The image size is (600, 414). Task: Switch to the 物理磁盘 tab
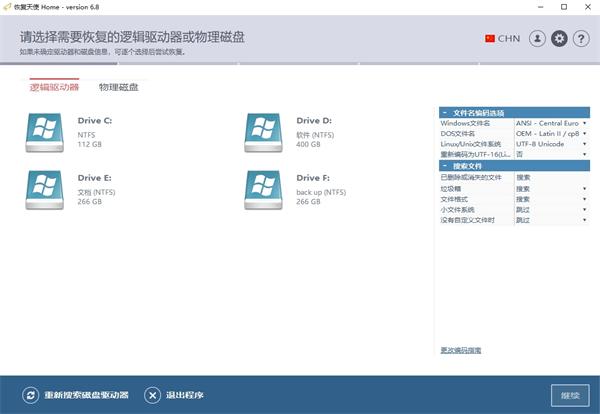118,87
